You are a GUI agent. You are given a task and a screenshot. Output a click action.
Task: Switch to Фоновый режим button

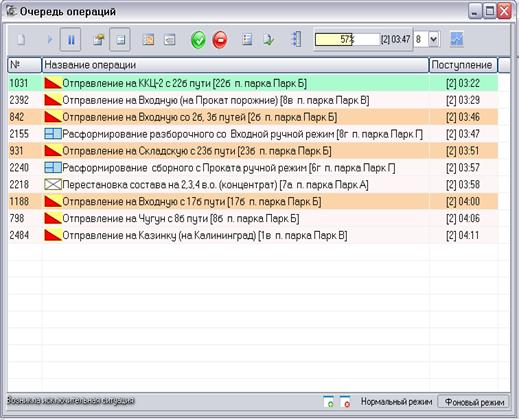(474, 402)
